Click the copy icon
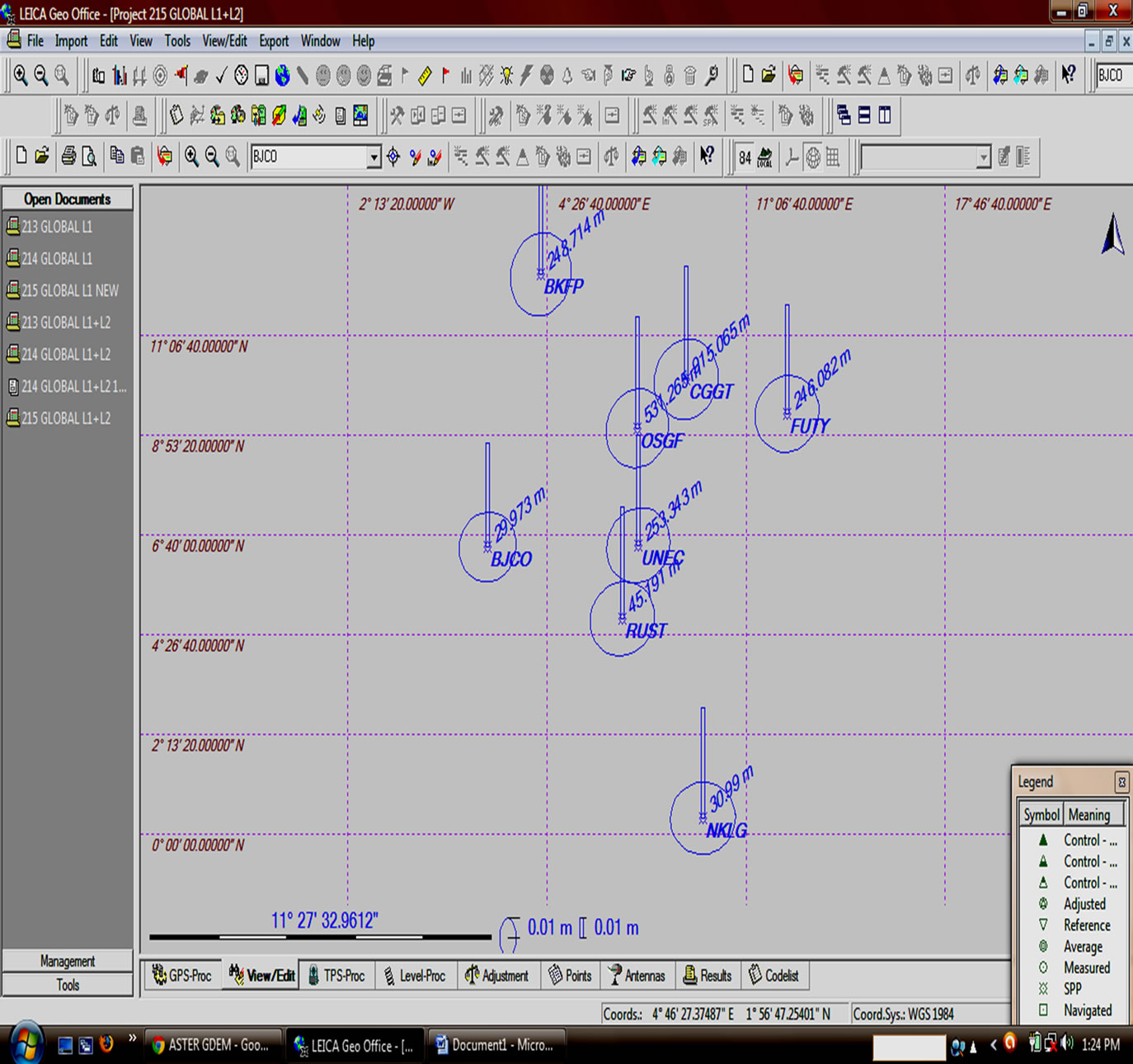This screenshot has width=1133, height=1064. click(117, 156)
